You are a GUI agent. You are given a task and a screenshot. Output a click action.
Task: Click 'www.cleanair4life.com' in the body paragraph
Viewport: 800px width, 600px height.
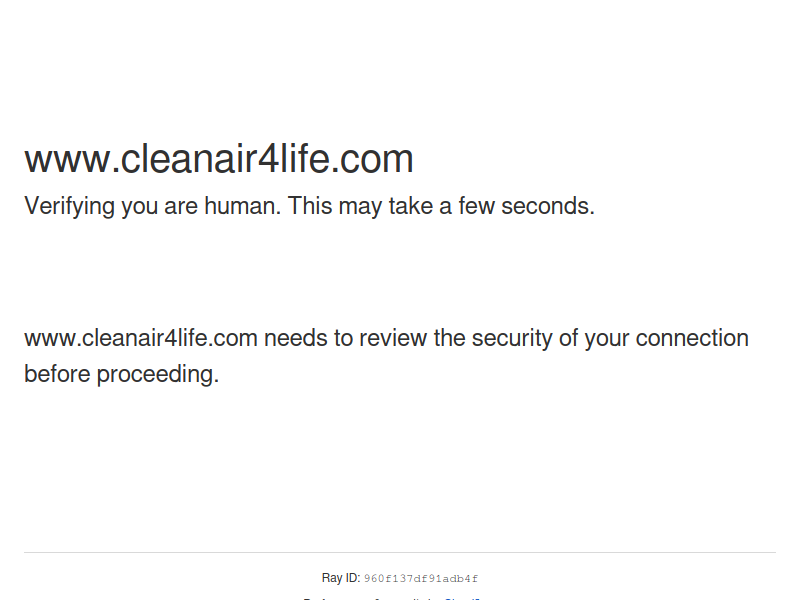point(141,338)
